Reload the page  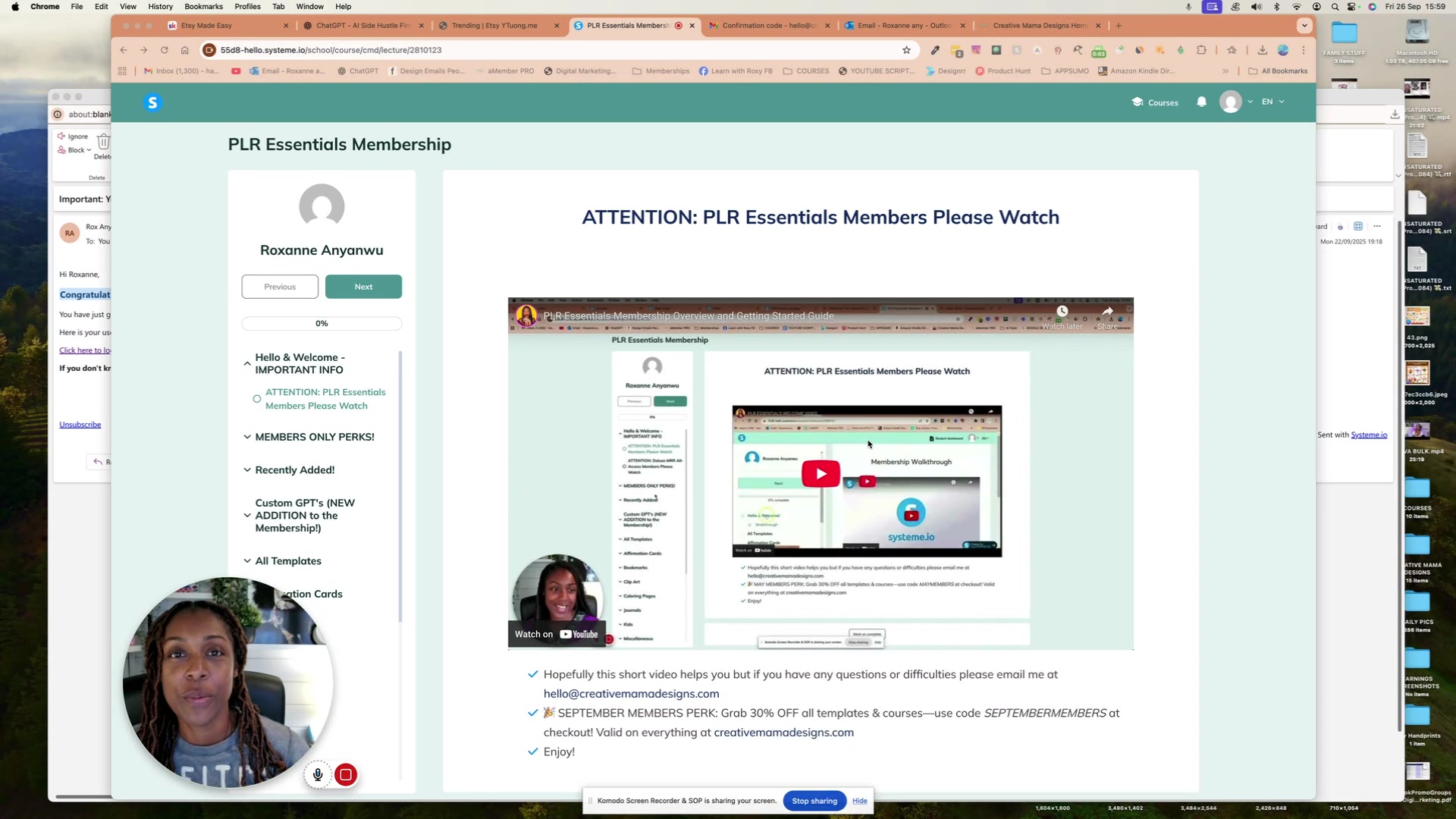click(164, 50)
